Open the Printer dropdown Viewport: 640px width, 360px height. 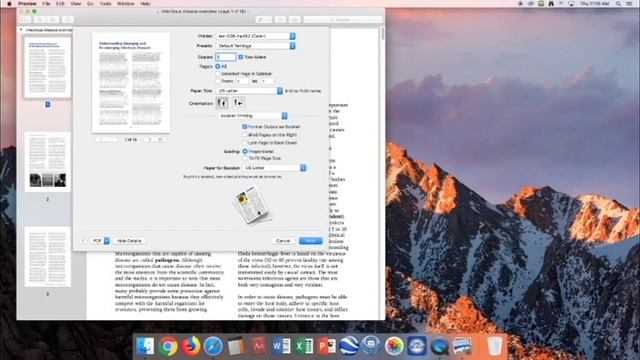pos(256,36)
